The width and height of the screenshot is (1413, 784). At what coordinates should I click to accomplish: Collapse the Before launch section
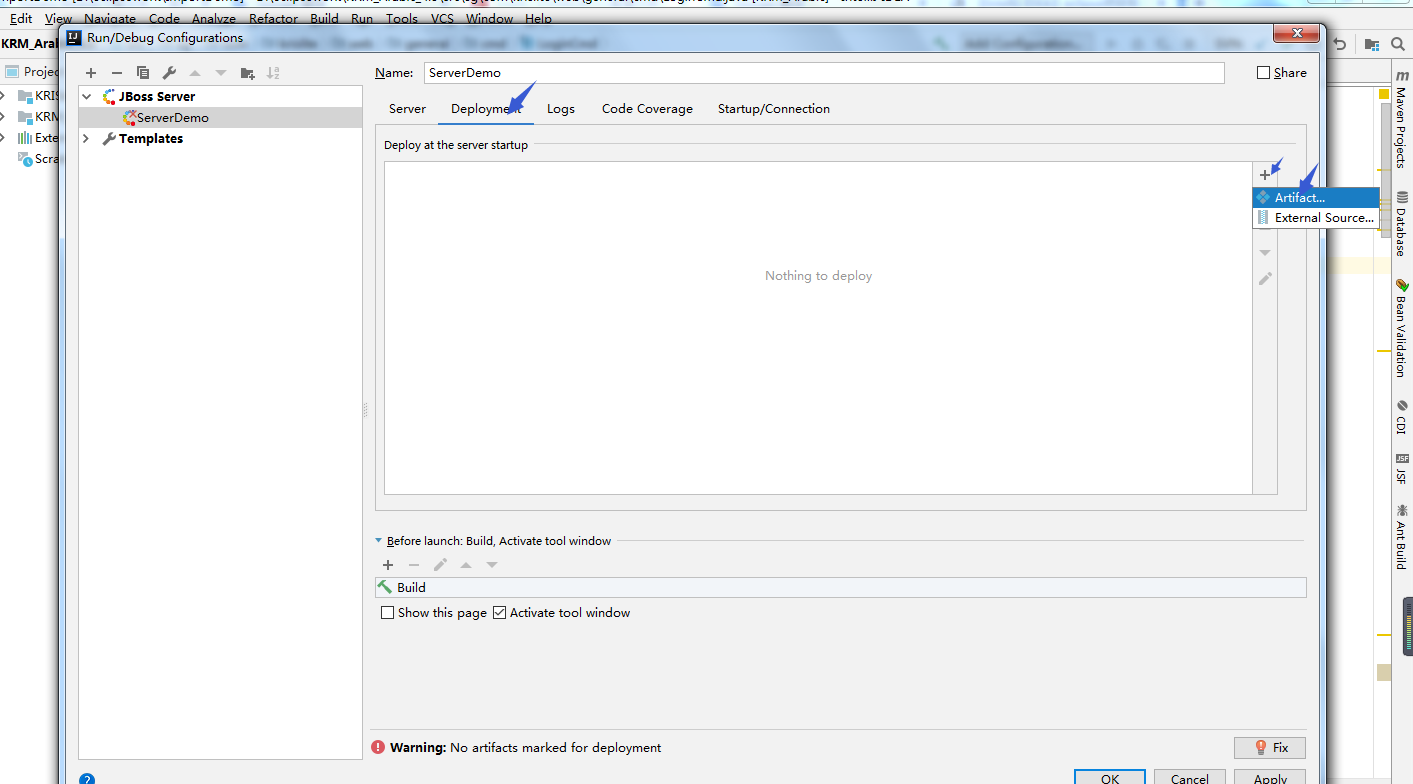coord(378,541)
